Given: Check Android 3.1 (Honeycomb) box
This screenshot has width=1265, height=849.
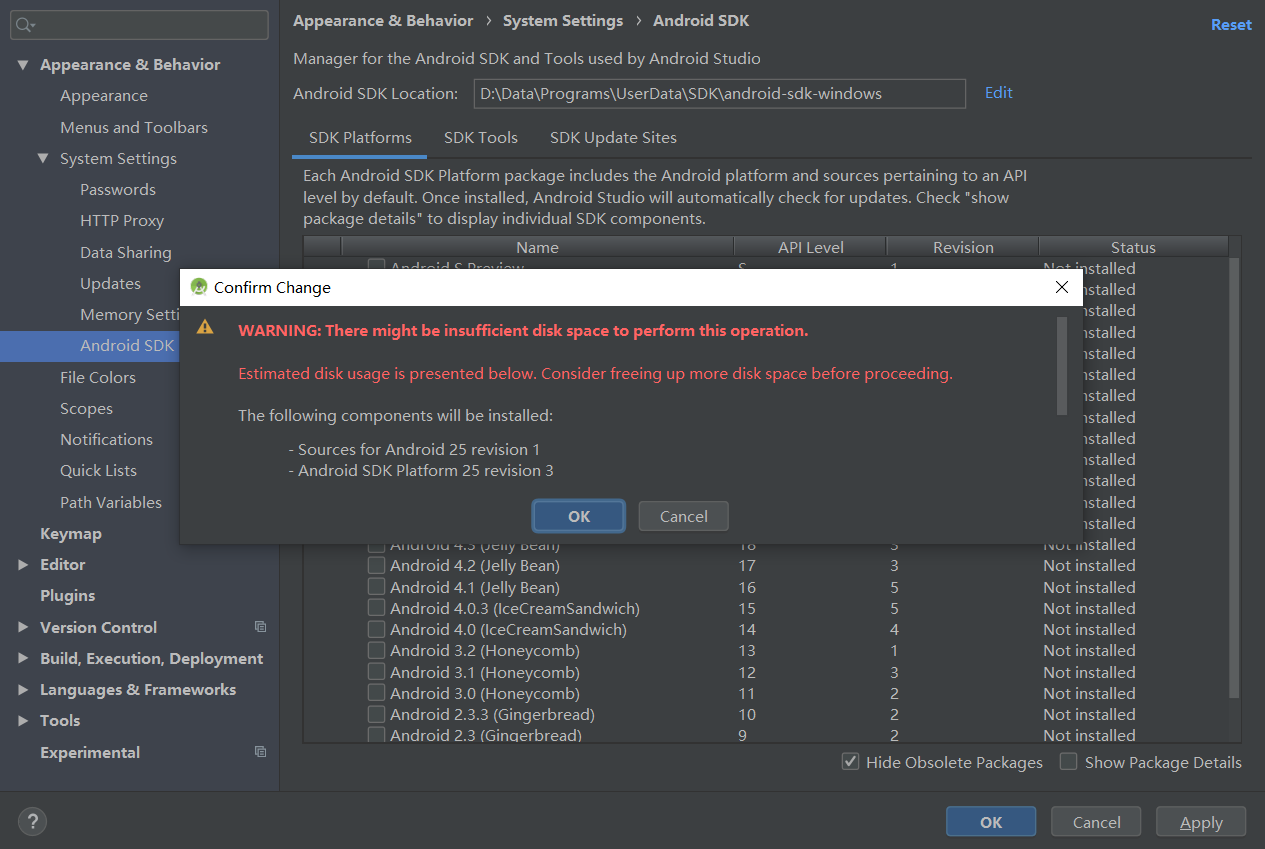Looking at the screenshot, I should (x=376, y=672).
